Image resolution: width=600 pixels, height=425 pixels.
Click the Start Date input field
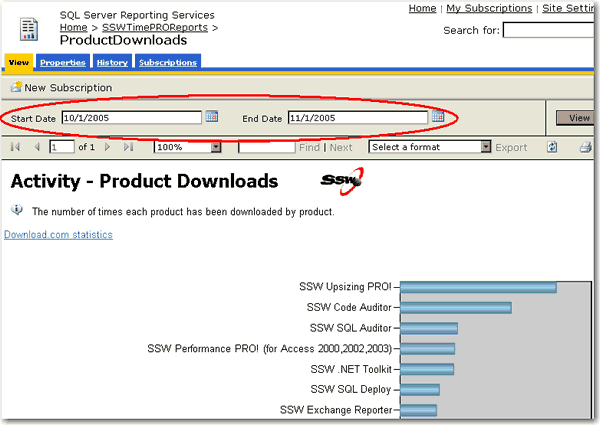(131, 118)
